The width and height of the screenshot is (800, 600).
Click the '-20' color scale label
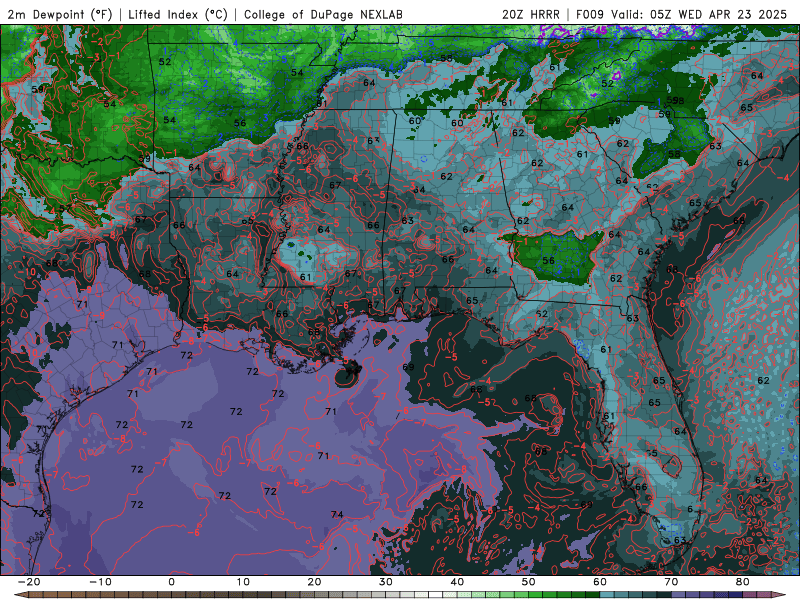[x=29, y=582]
